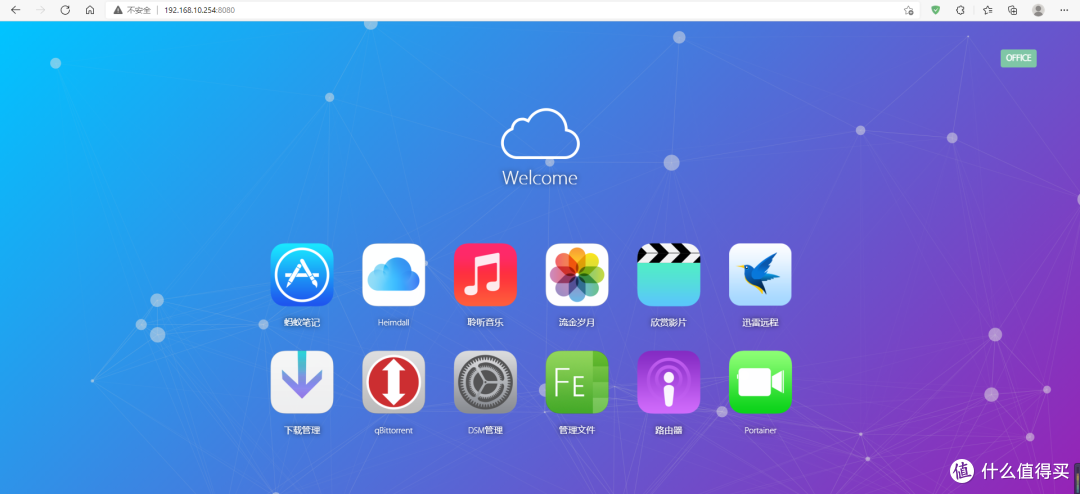Open the DSM管理 gear icon
The height and width of the screenshot is (494, 1080).
pos(485,382)
